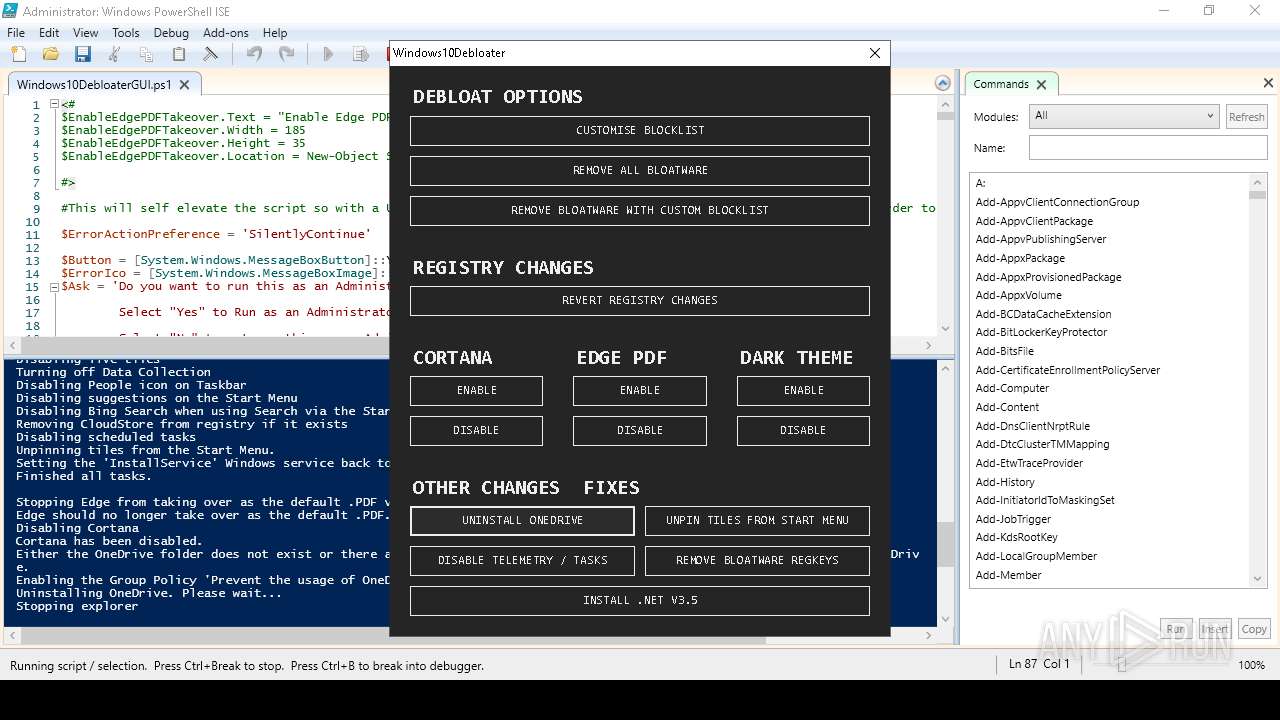Click the Refresh button in Commands
This screenshot has width=1280, height=720.
click(x=1246, y=117)
